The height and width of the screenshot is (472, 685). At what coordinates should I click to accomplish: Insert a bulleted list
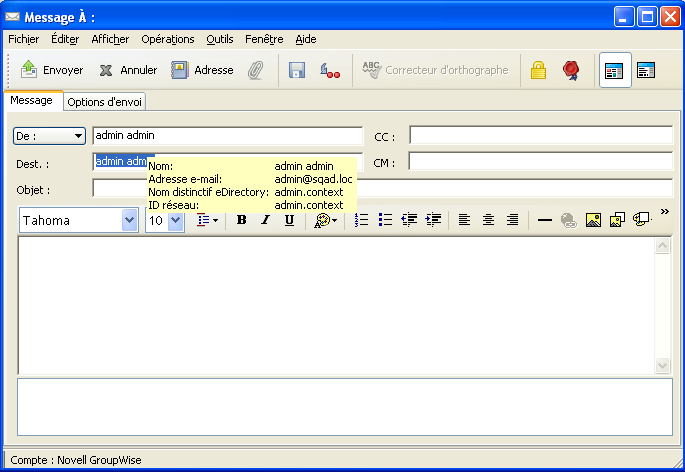click(x=385, y=220)
